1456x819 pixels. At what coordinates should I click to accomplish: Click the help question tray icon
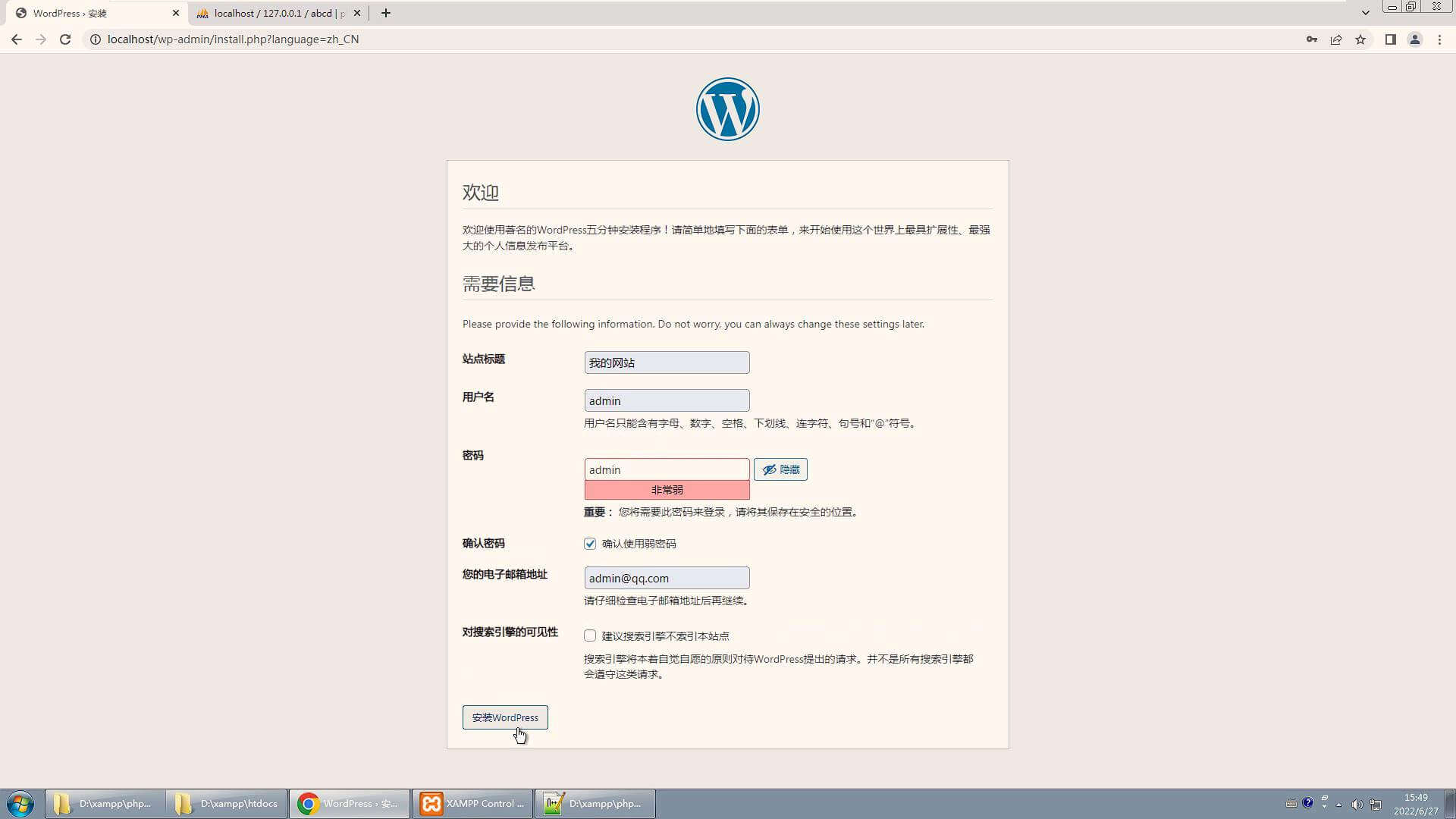tap(1307, 803)
